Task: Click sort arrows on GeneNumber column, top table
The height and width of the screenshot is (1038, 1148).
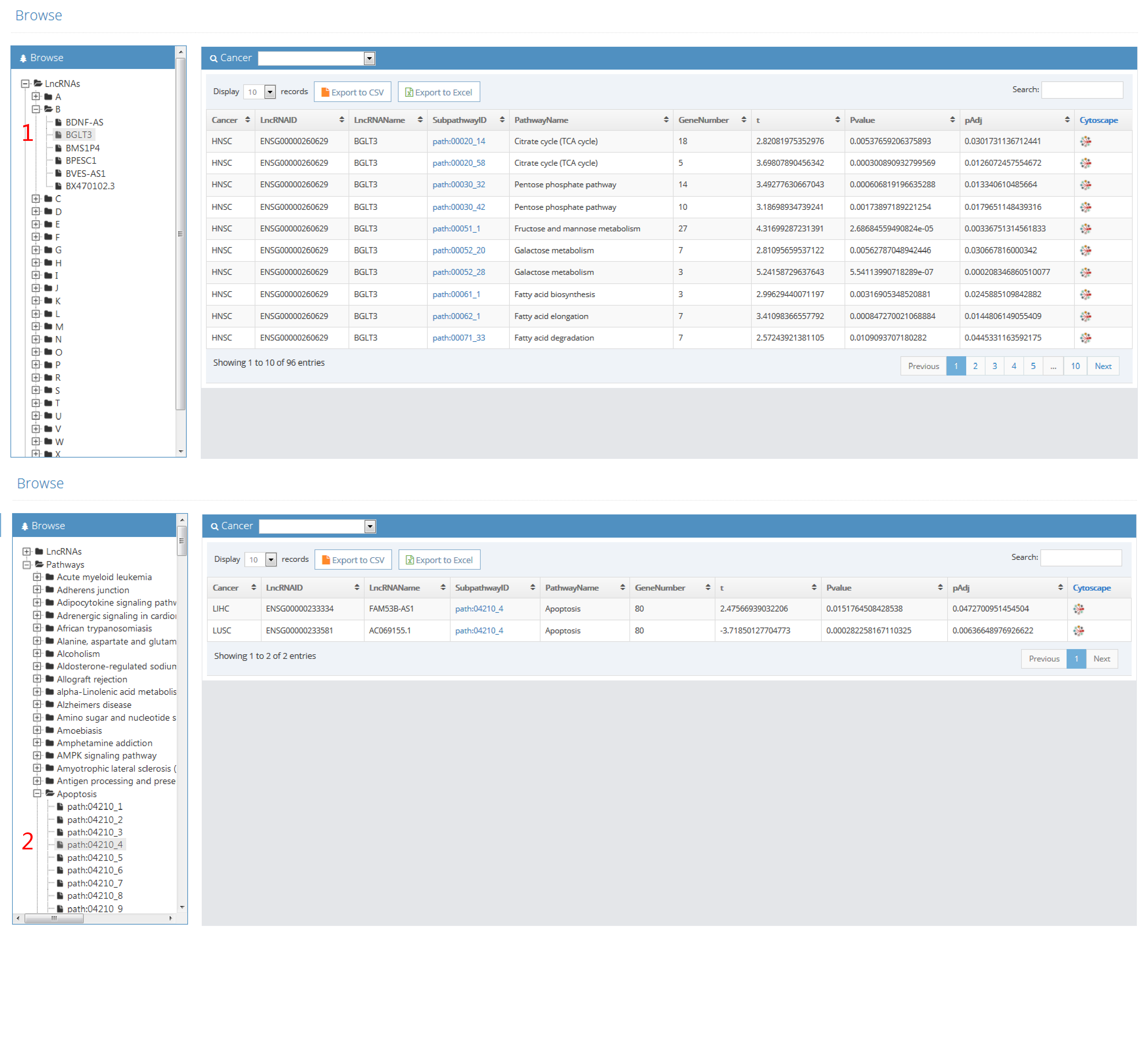Action: point(743,120)
